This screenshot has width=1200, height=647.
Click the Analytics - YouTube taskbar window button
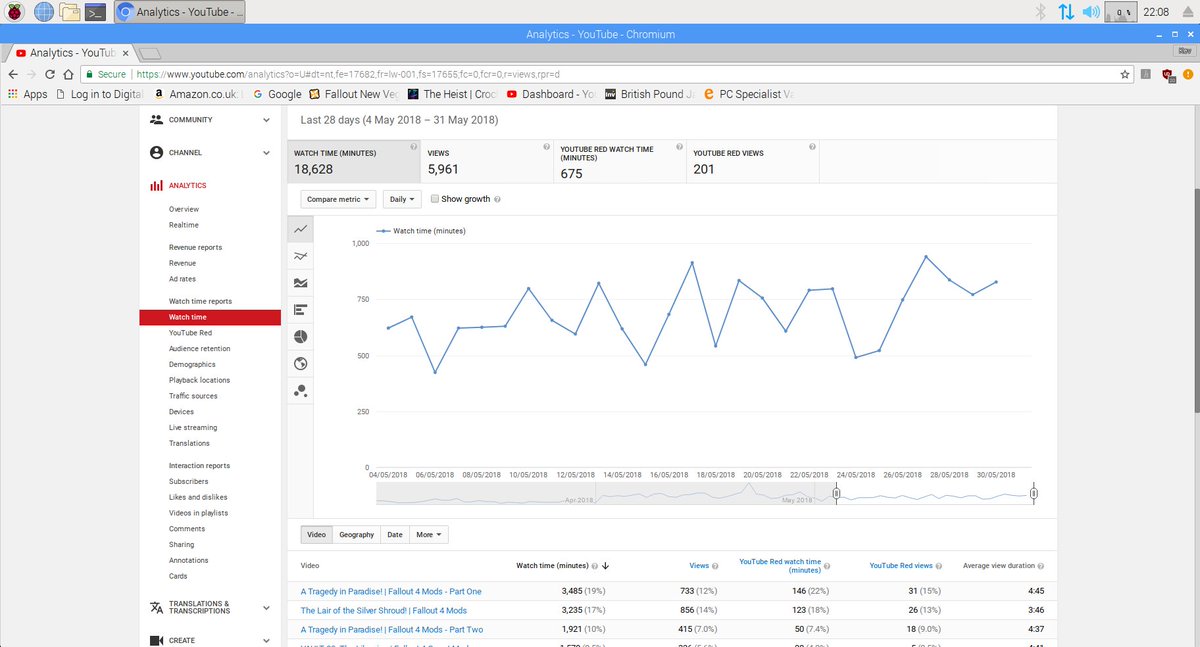179,12
